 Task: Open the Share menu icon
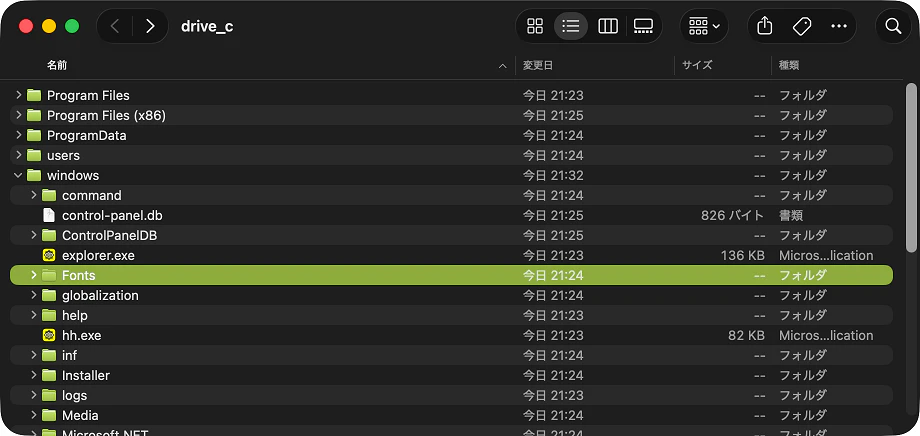click(764, 26)
